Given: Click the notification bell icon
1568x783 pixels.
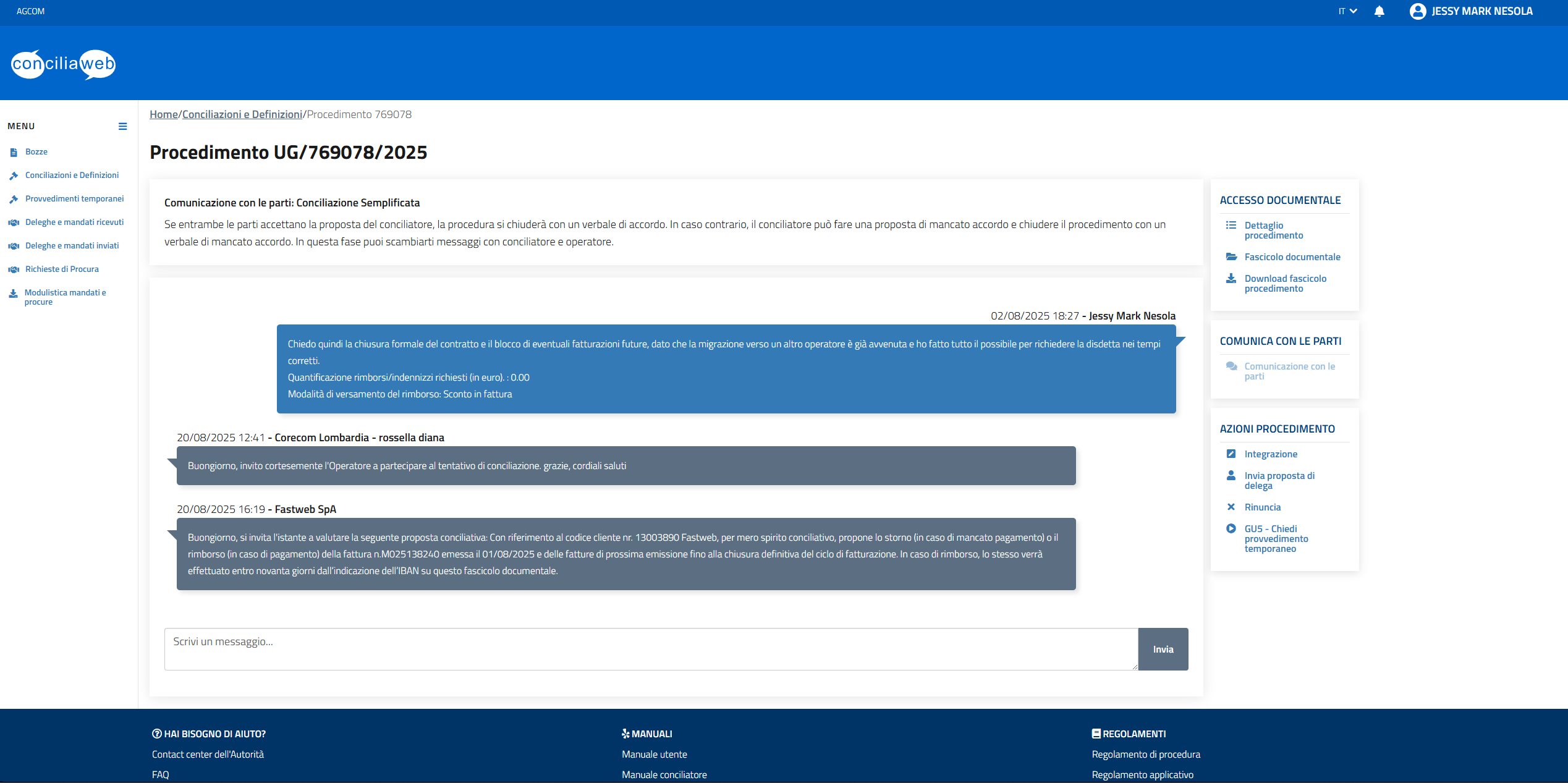Looking at the screenshot, I should pyautogui.click(x=1379, y=11).
